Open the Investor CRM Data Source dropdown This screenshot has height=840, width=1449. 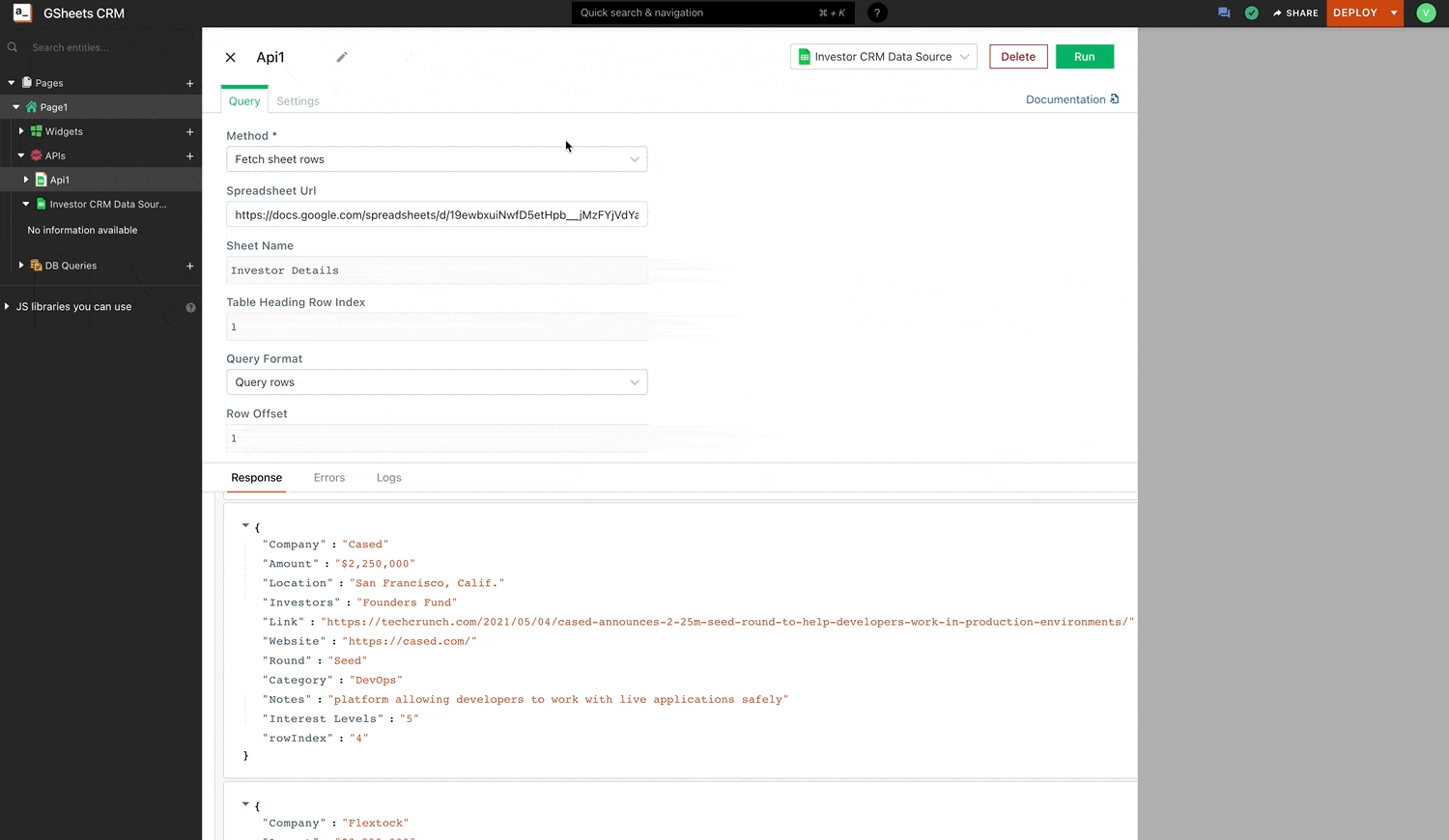(x=883, y=57)
